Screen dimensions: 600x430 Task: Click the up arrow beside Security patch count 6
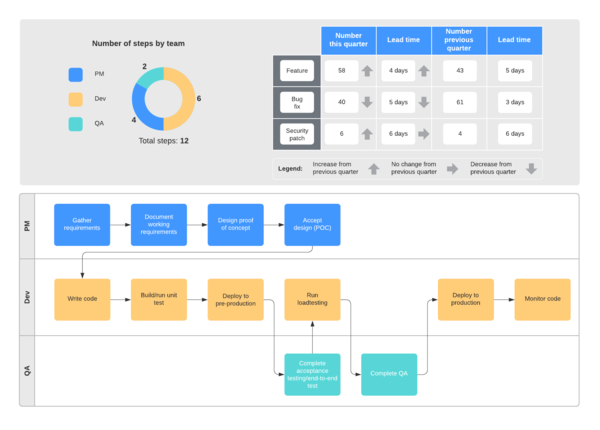coord(367,134)
